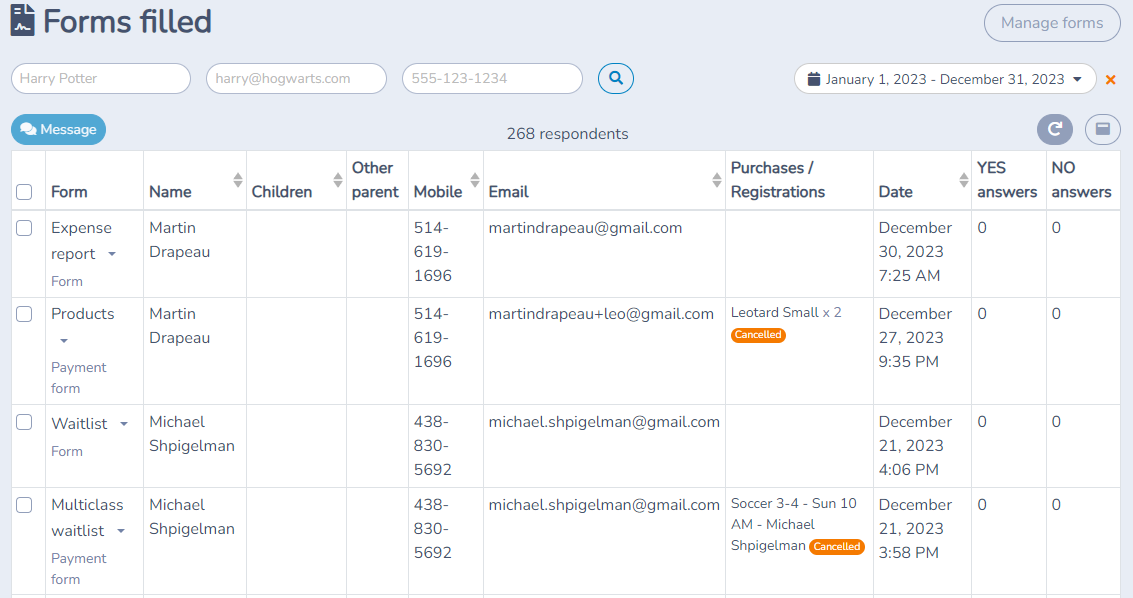Click the Email column header
The width and height of the screenshot is (1133, 598).
click(509, 191)
